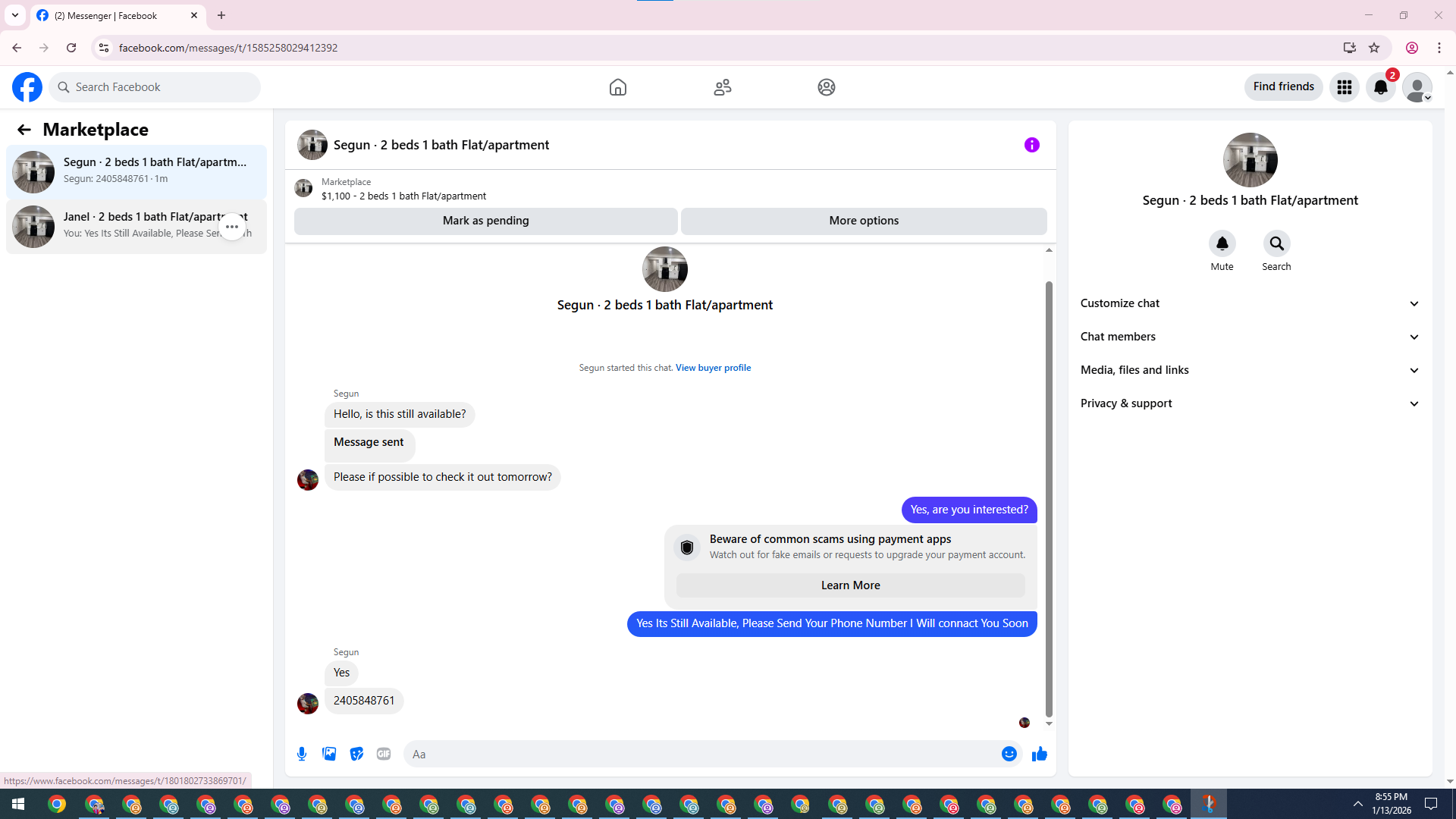Expand the Customize chat section
This screenshot has width=1456, height=819.
(x=1250, y=303)
